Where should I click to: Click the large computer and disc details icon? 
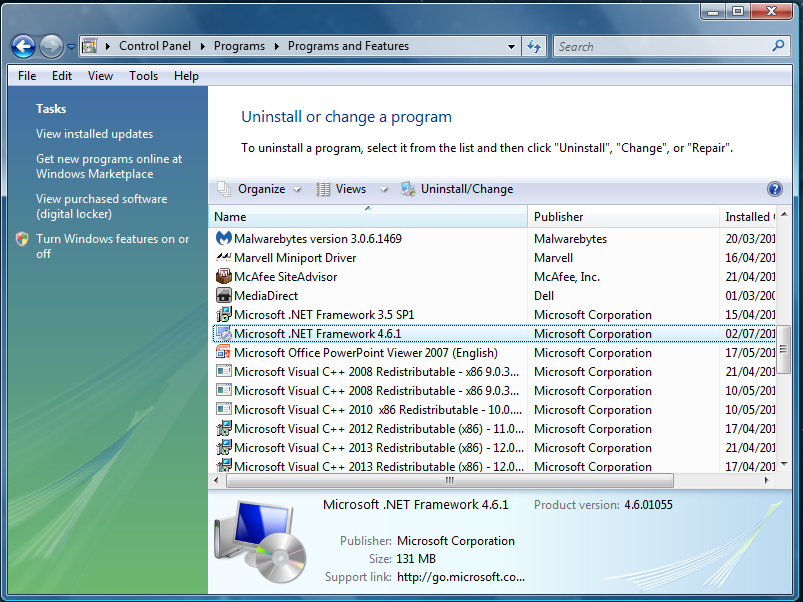tap(260, 542)
